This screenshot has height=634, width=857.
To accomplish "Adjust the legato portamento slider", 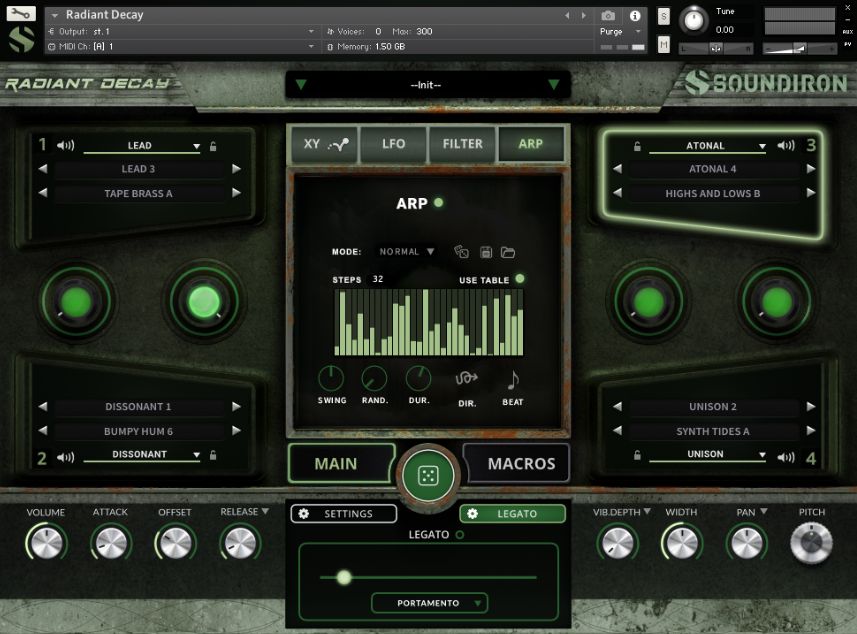I will [x=344, y=578].
